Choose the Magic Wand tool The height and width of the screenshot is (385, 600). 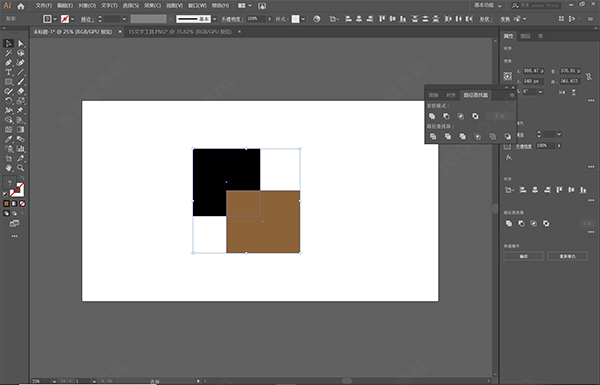pos(8,53)
